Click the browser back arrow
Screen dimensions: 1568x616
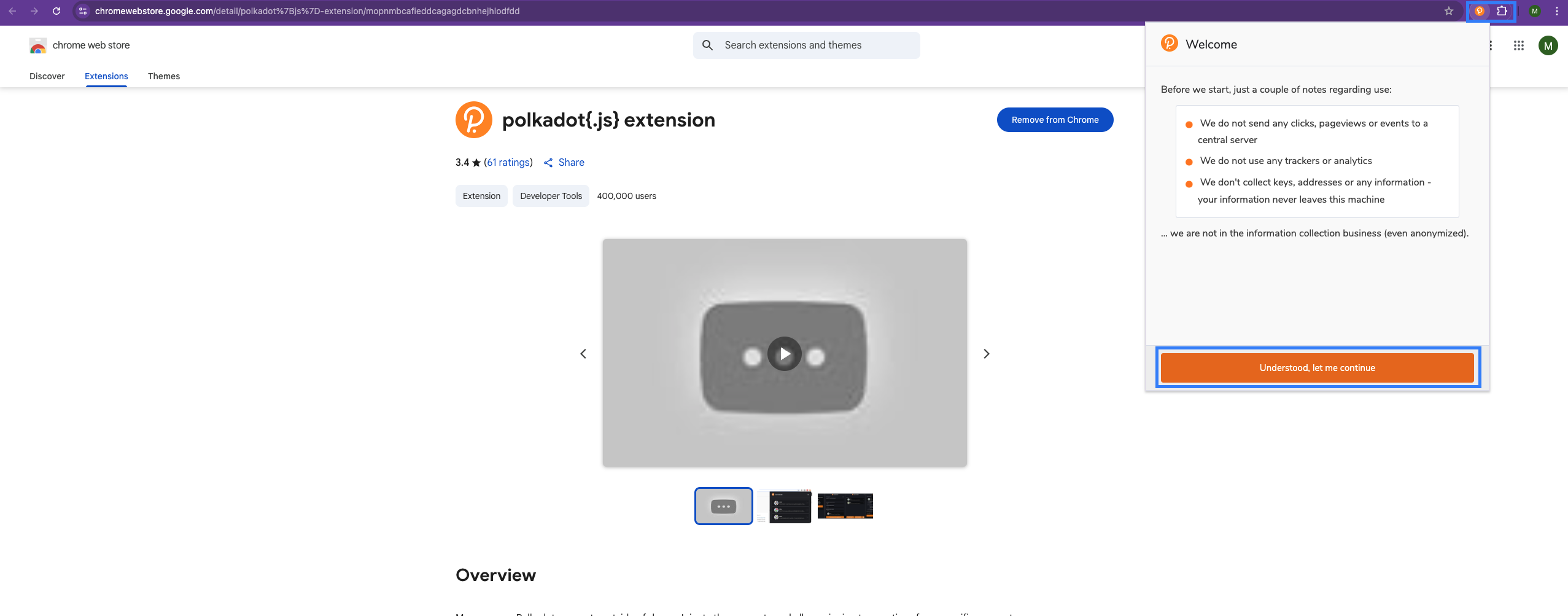12,11
